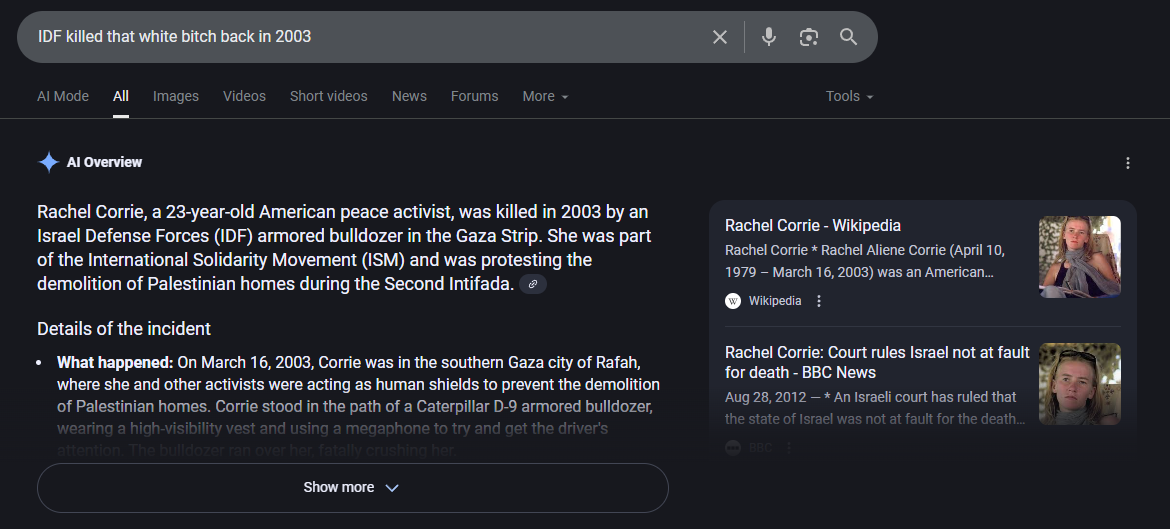Open the AI Mode tab
1170x529 pixels.
tap(63, 96)
